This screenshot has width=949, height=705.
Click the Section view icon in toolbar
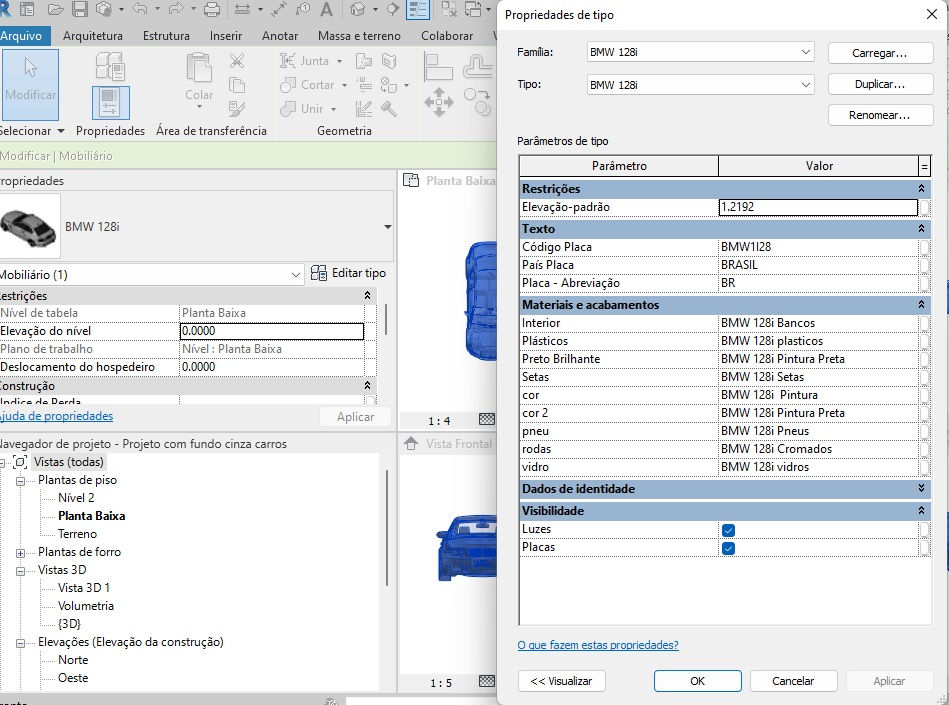(x=393, y=9)
